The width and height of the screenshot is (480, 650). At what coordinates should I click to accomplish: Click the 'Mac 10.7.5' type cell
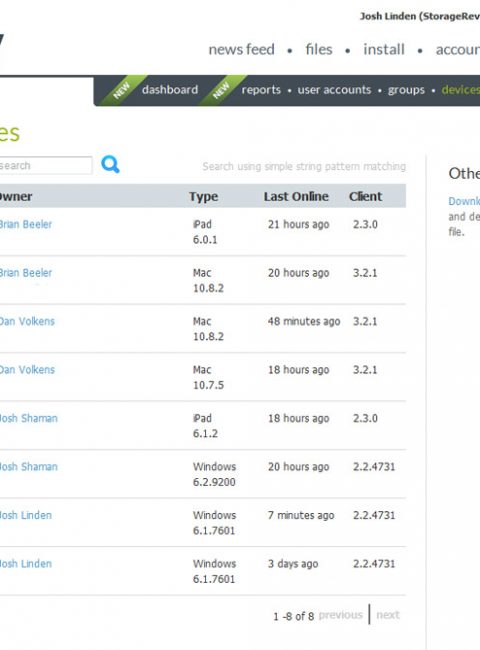pyautogui.click(x=208, y=377)
